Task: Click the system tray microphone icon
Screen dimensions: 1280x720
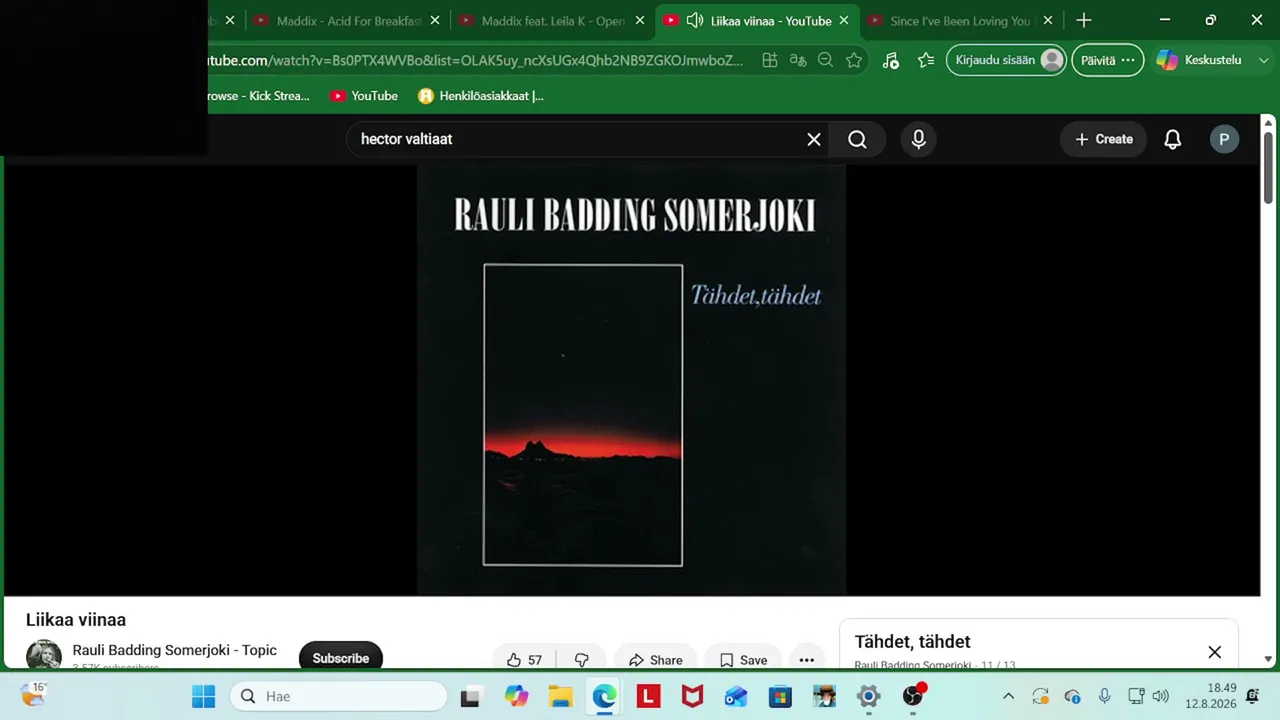Action: coord(1104,696)
